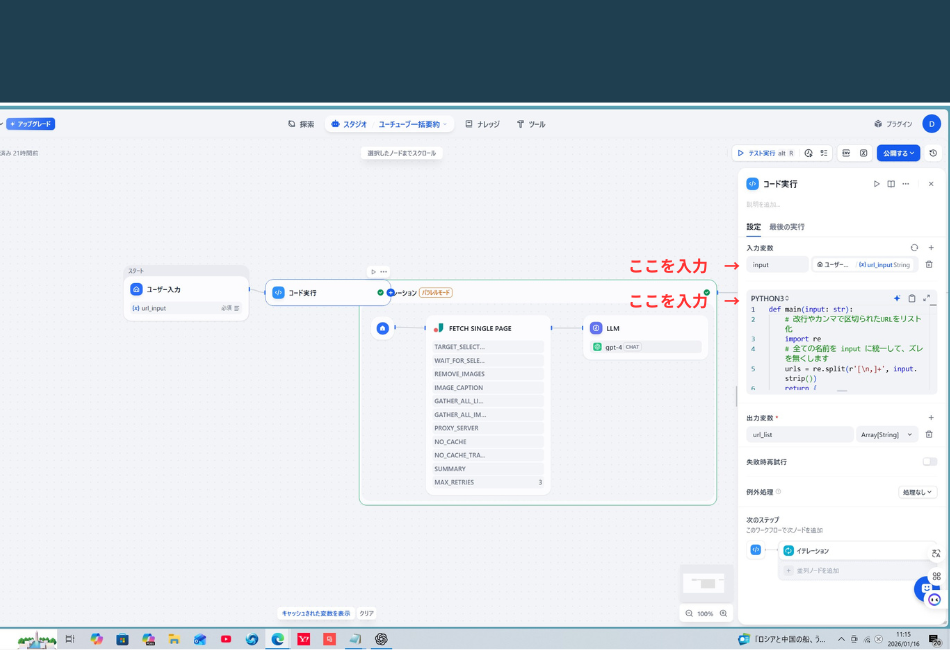This screenshot has width=950, height=650.
Task: Open the Array[String] type dropdown
Action: [x=887, y=434]
